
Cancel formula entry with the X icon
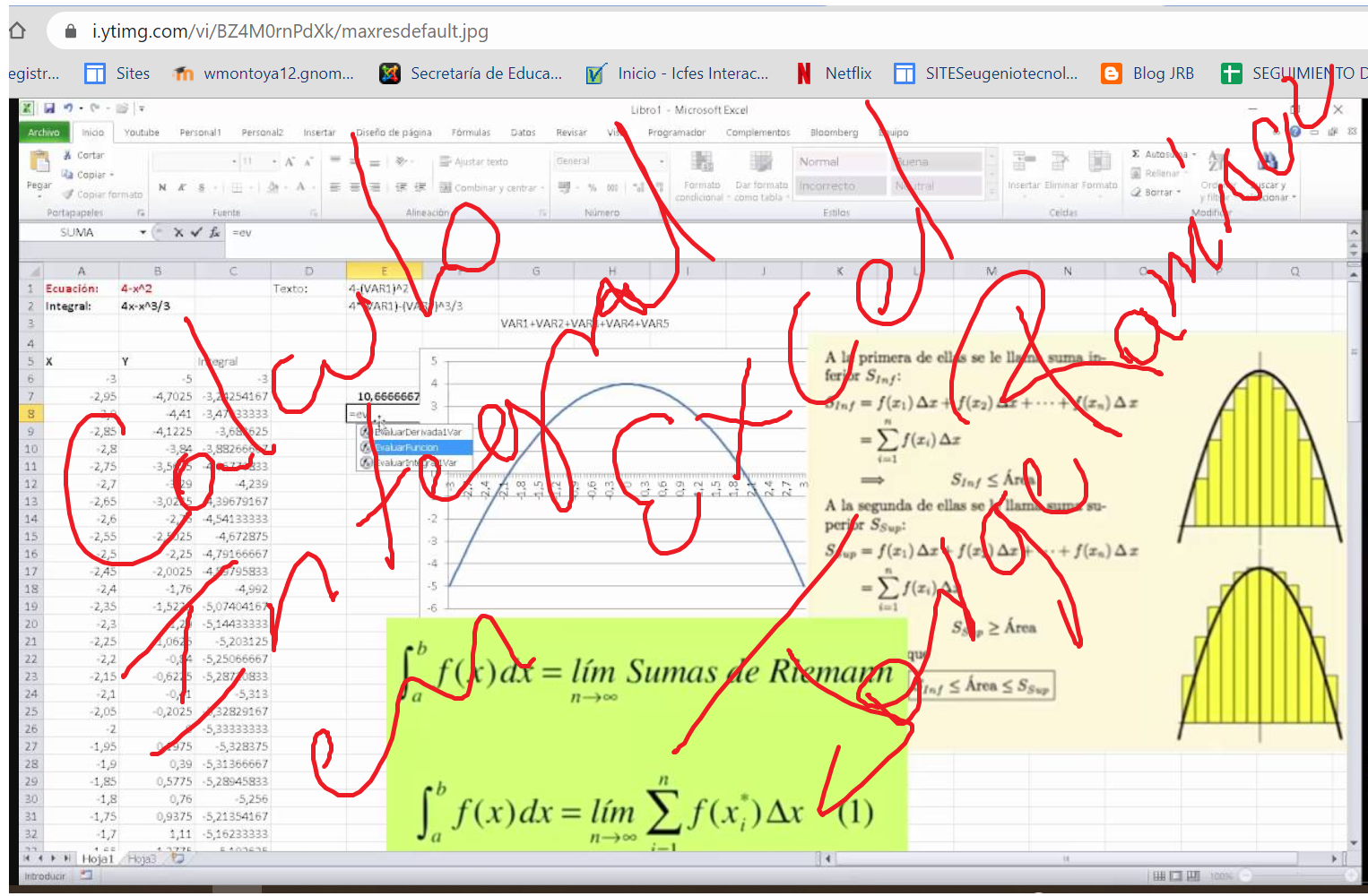click(178, 232)
